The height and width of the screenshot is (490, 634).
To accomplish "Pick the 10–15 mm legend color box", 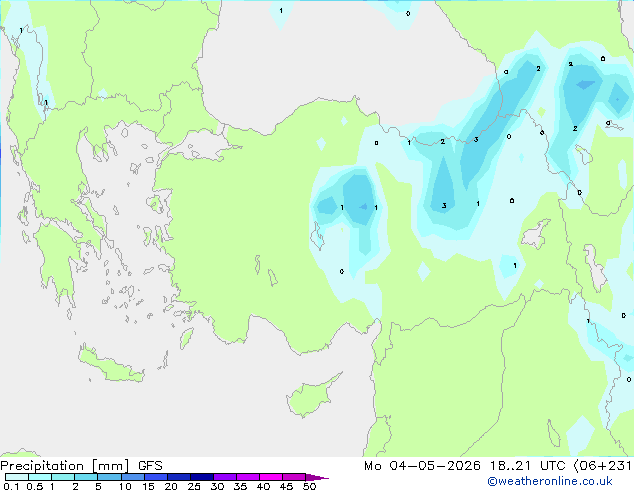I will coord(133,477).
